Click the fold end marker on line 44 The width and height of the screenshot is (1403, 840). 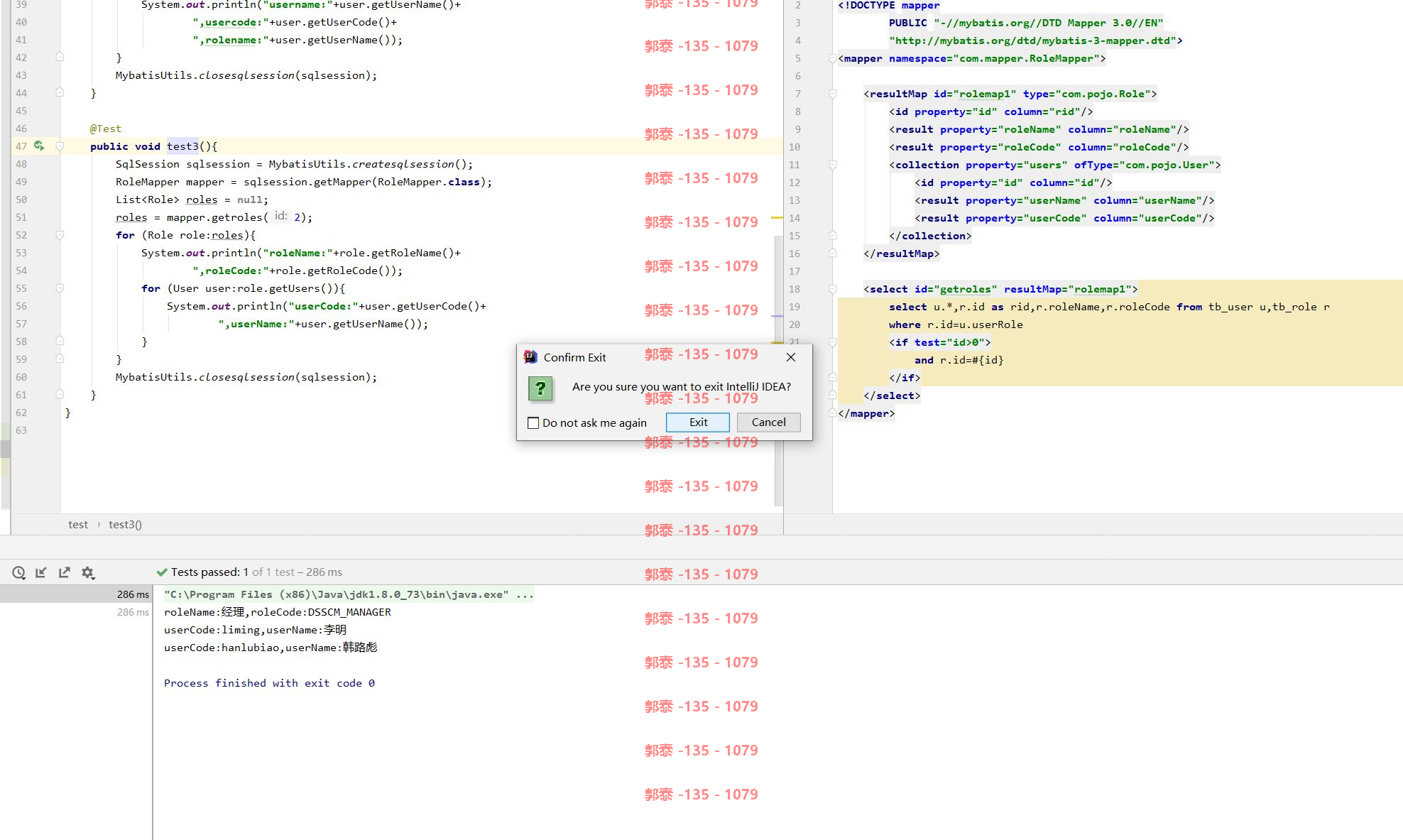(60, 93)
